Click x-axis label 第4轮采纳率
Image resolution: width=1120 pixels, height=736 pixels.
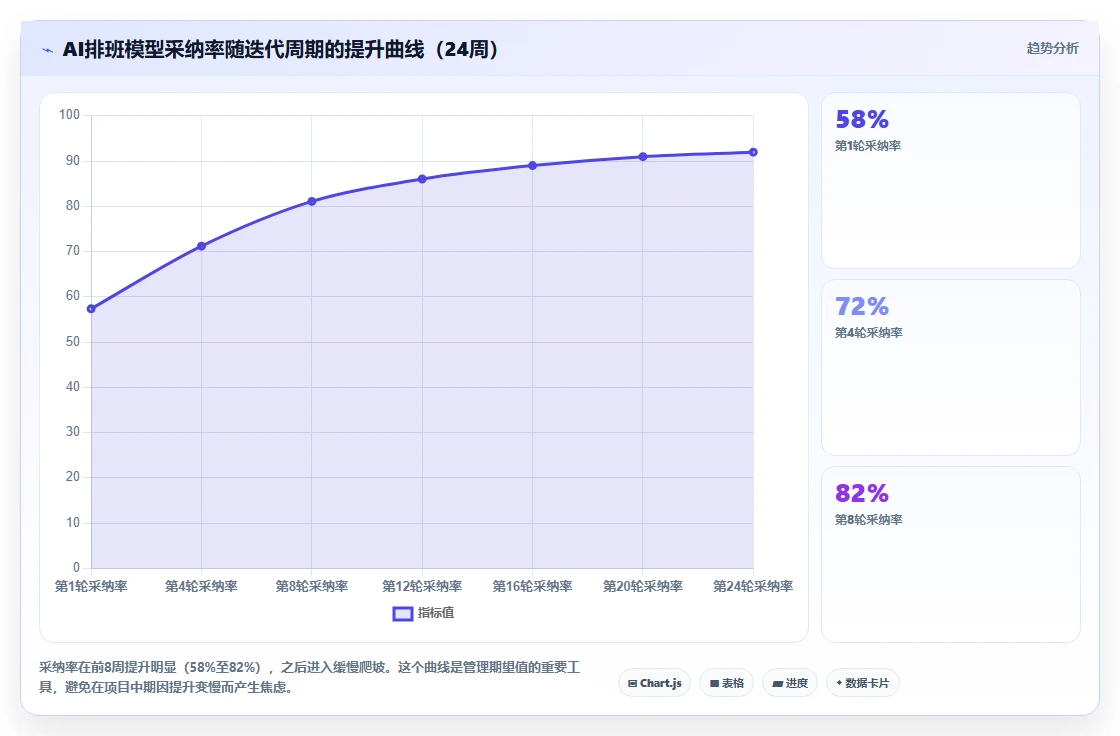pyautogui.click(x=201, y=586)
